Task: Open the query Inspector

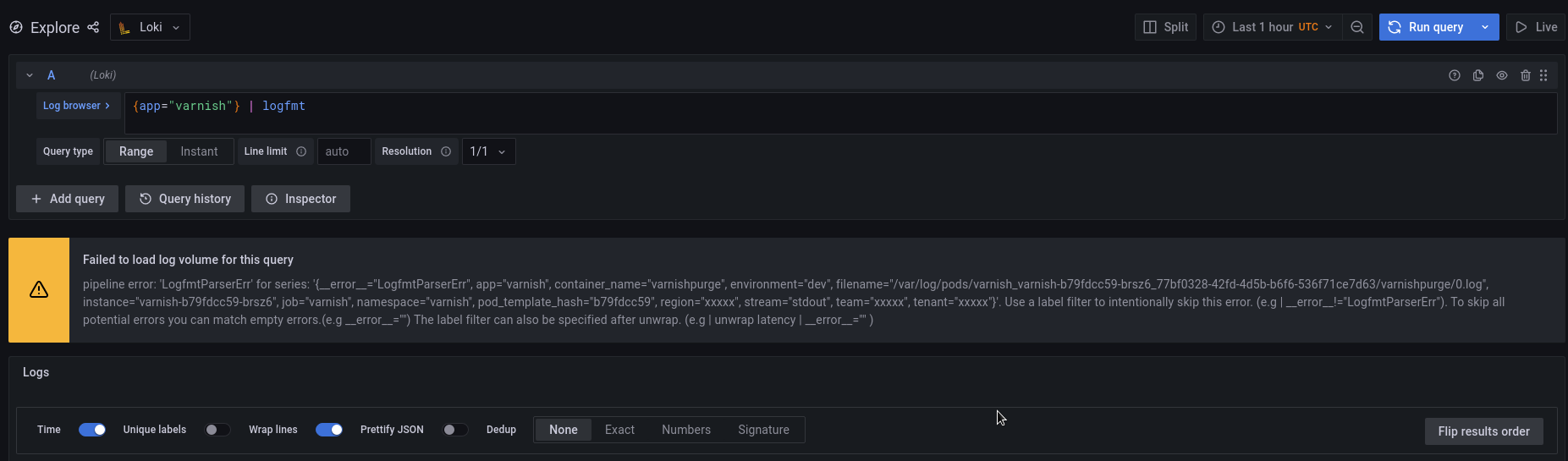Action: (x=300, y=199)
